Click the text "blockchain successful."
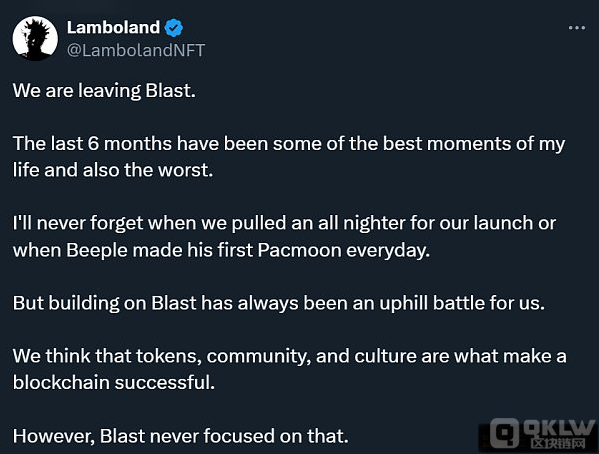Screen dimensions: 599x454 114,383
